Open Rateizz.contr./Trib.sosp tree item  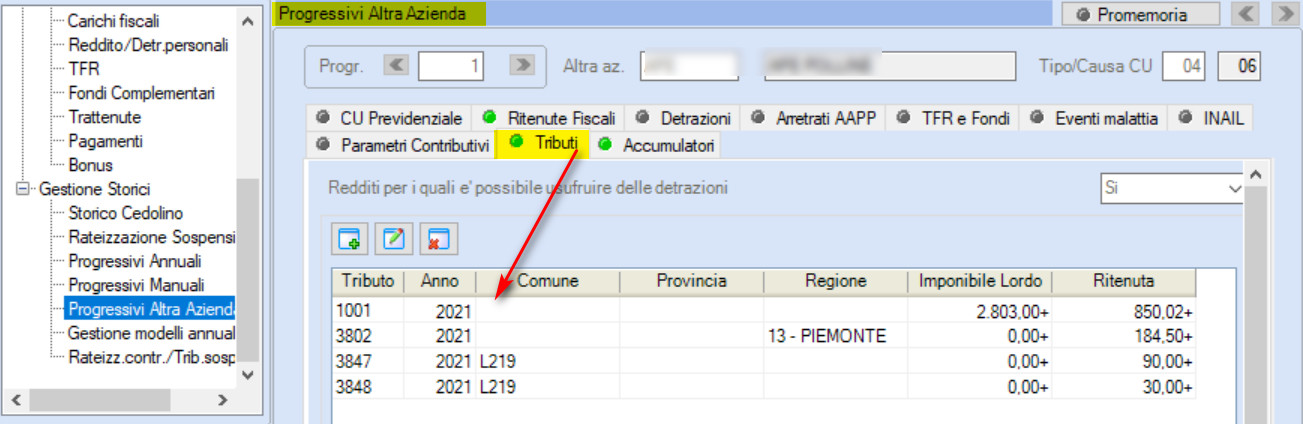151,357
